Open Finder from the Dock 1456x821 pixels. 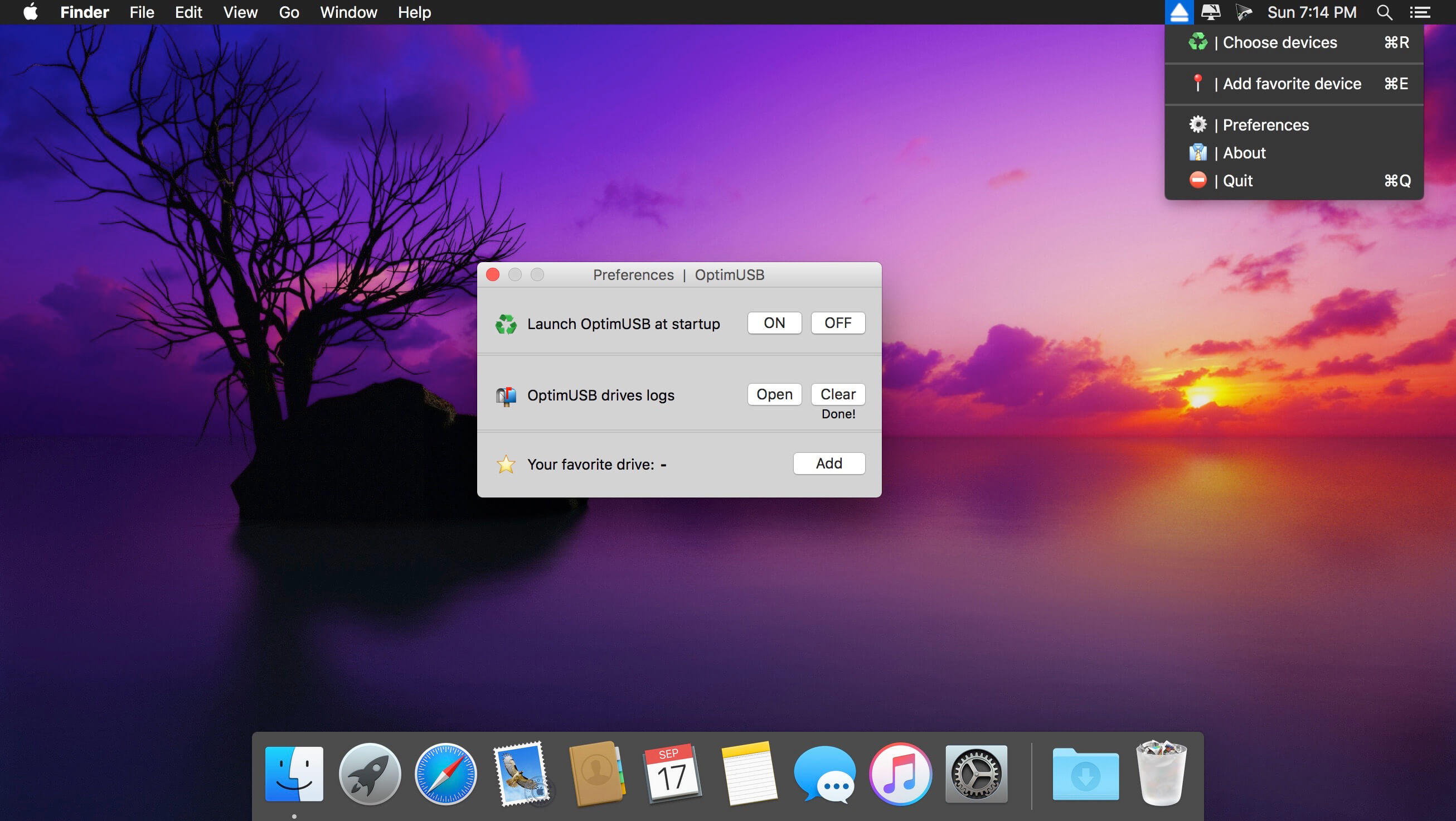pyautogui.click(x=294, y=774)
